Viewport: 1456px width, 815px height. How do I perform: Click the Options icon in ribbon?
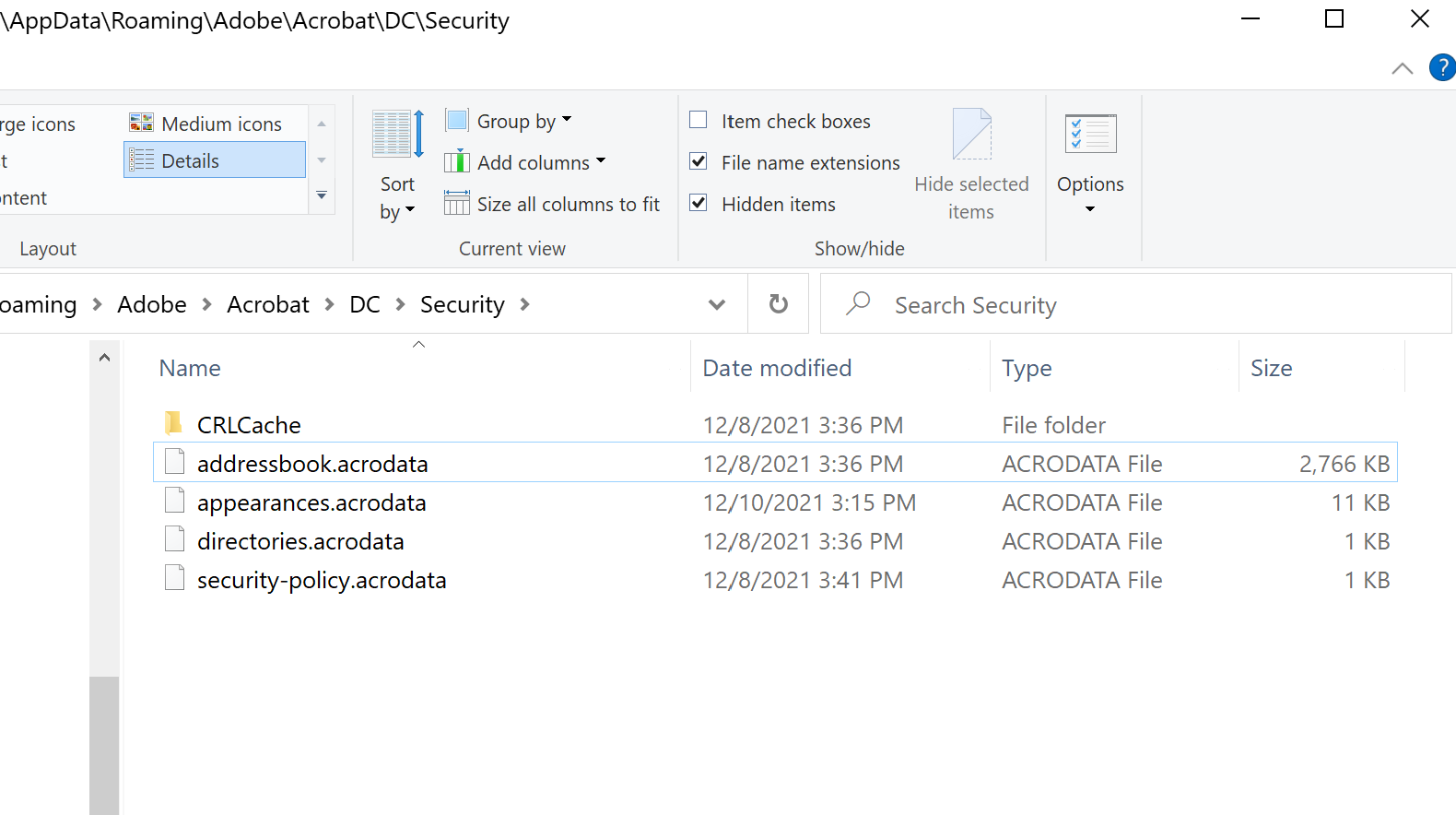pos(1090,135)
